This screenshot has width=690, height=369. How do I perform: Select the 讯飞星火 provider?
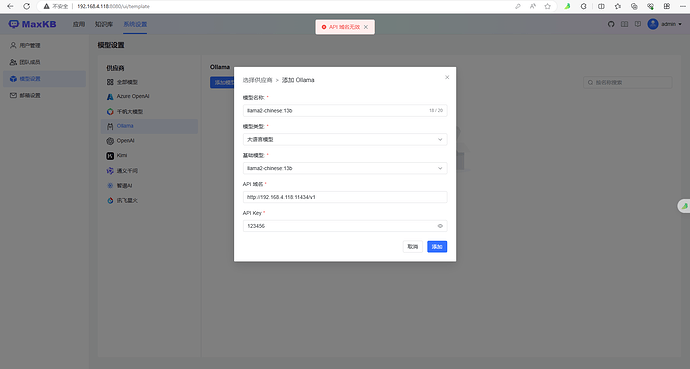pyautogui.click(x=149, y=201)
